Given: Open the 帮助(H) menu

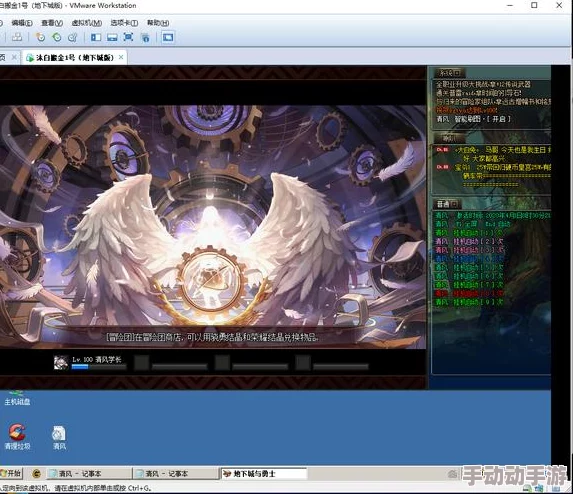Looking at the screenshot, I should tap(158, 23).
